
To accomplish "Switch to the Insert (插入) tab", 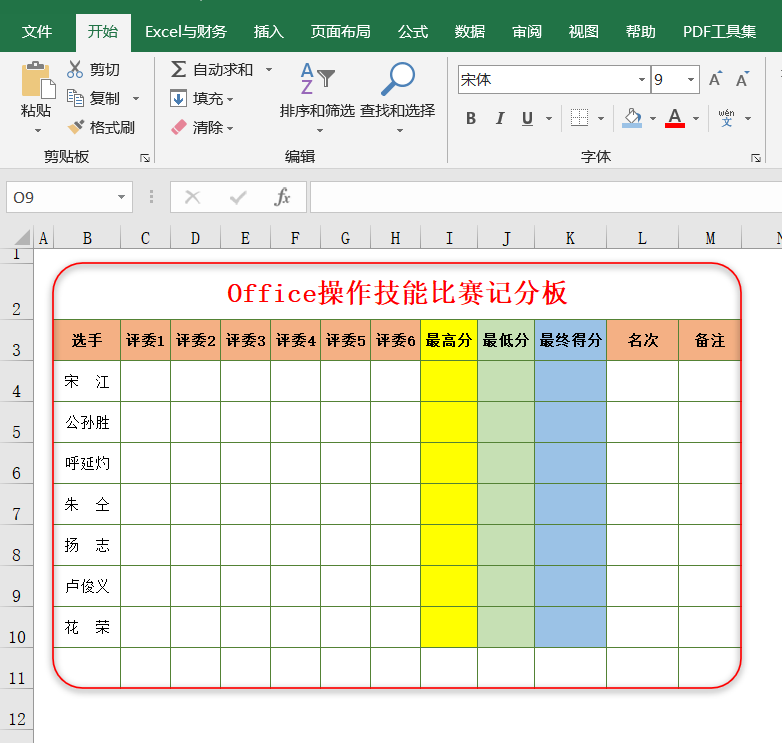I will click(x=269, y=32).
